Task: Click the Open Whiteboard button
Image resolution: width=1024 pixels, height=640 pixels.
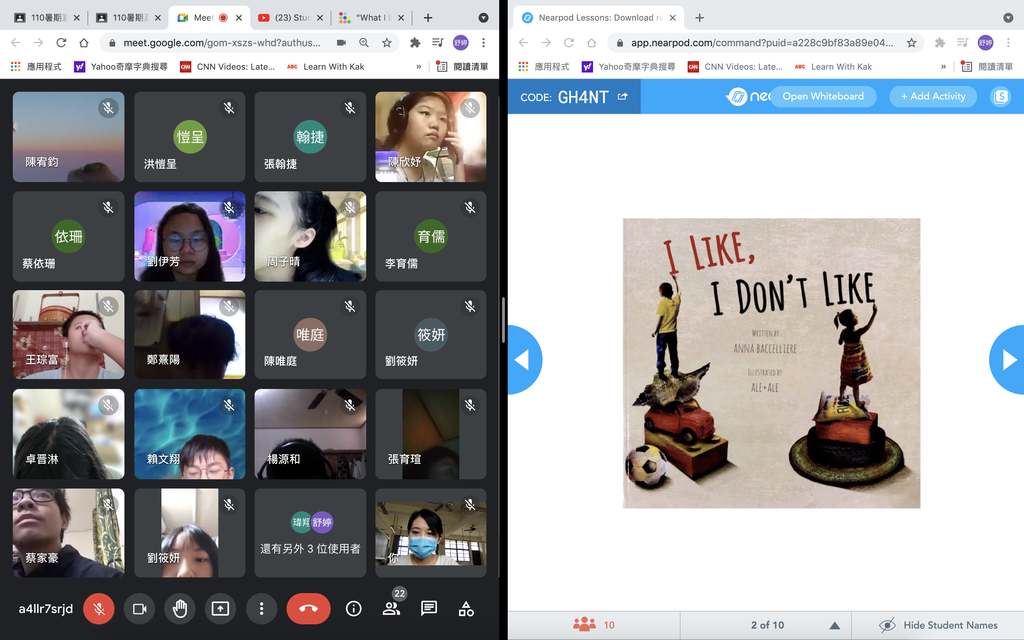Action: [x=823, y=97]
